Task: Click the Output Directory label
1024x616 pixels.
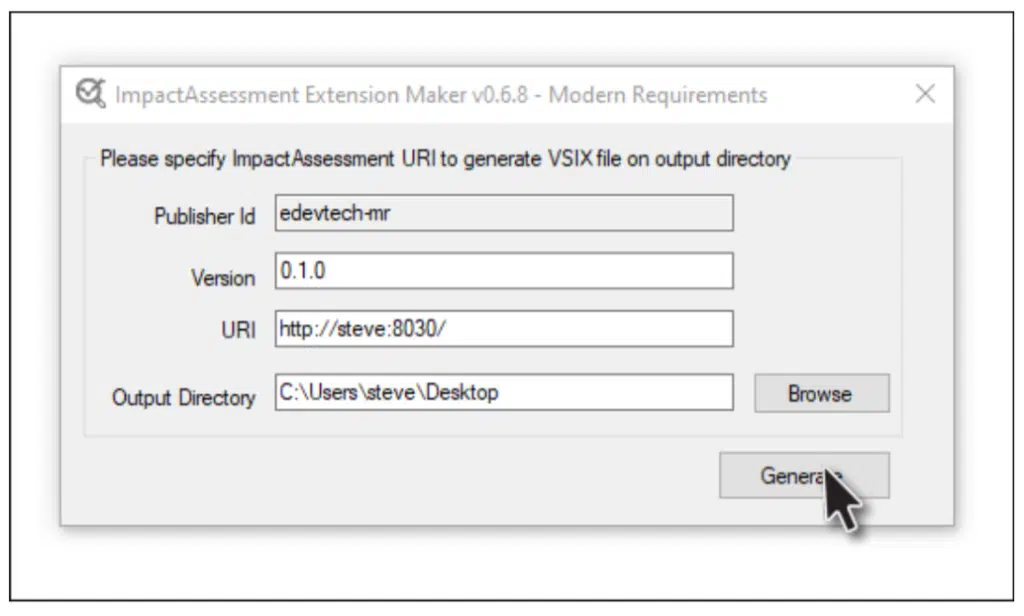Action: click(183, 397)
